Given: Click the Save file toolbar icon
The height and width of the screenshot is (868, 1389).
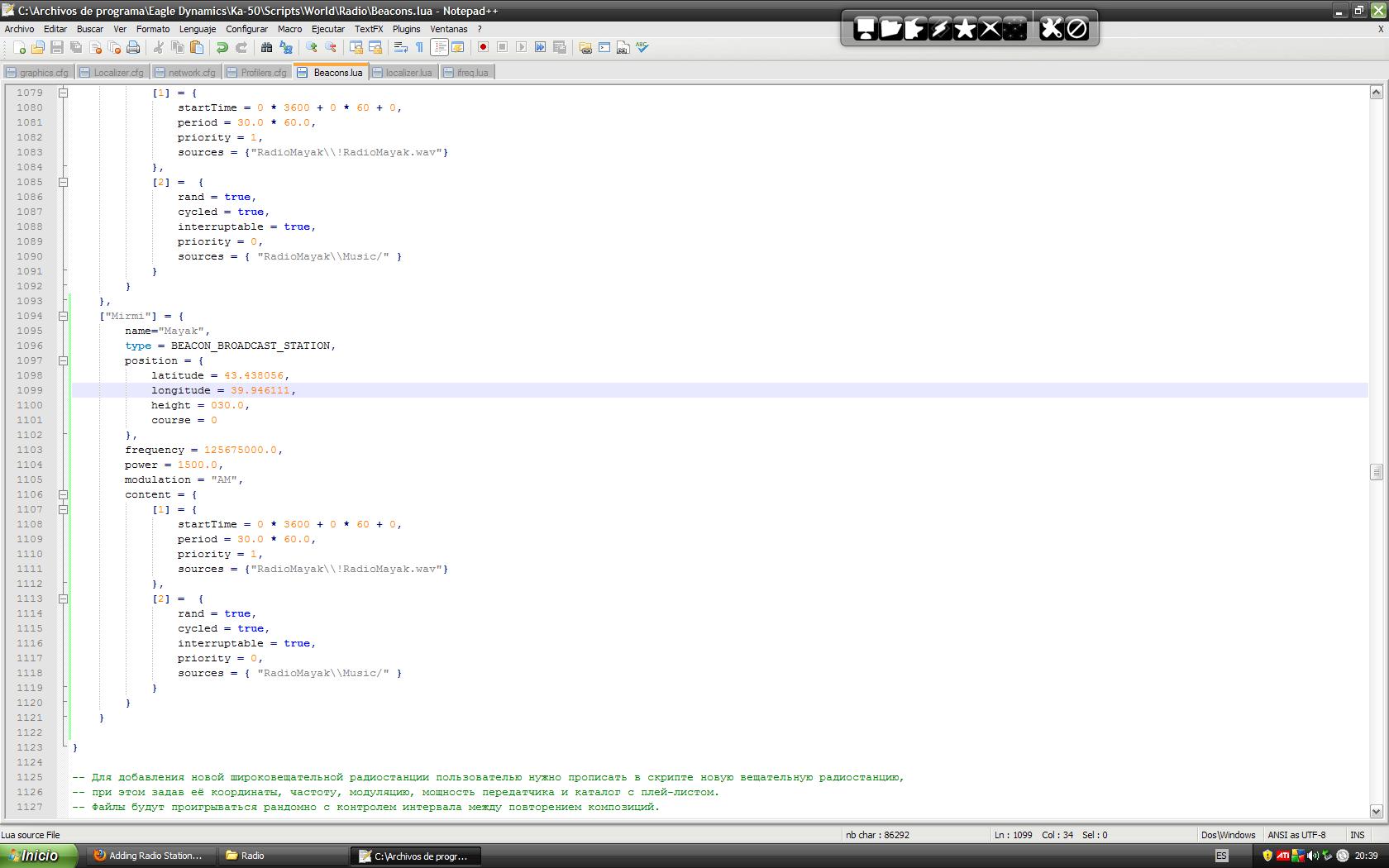Looking at the screenshot, I should (57, 48).
